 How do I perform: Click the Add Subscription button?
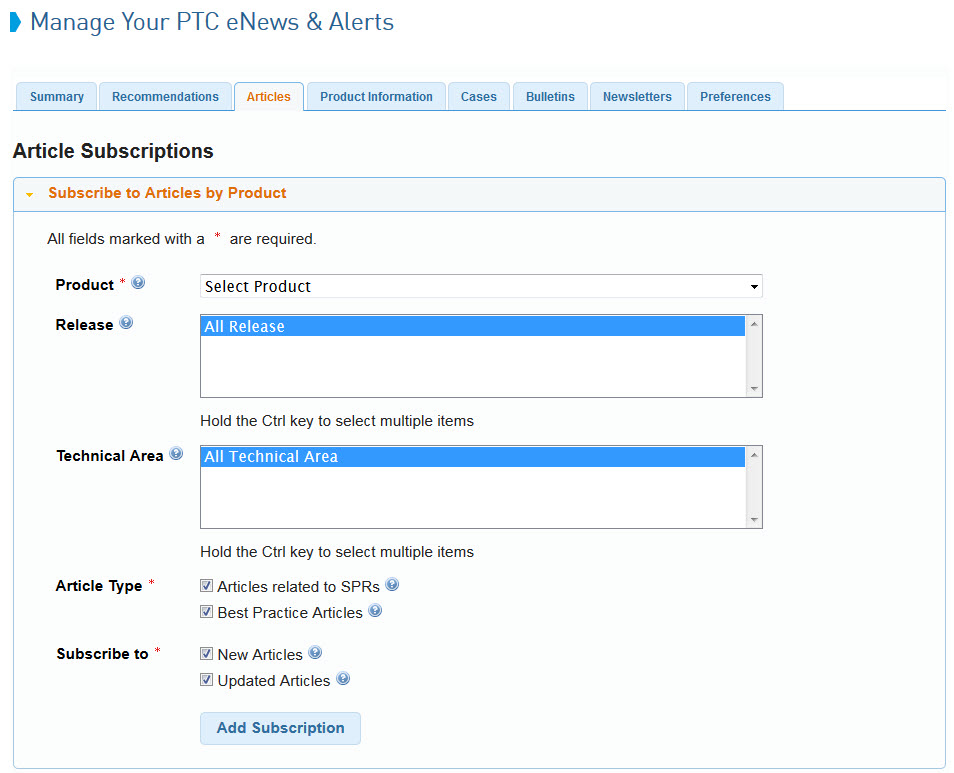click(280, 728)
